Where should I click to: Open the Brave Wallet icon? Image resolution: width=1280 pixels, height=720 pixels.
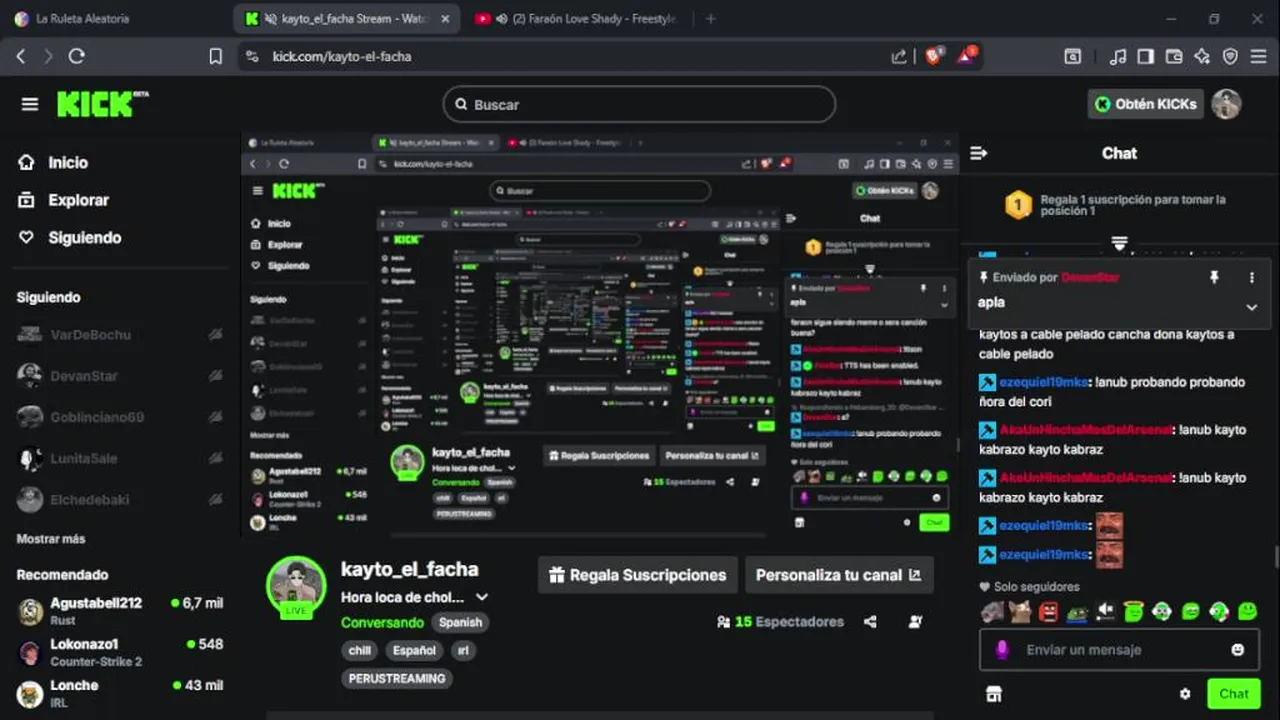point(1174,57)
